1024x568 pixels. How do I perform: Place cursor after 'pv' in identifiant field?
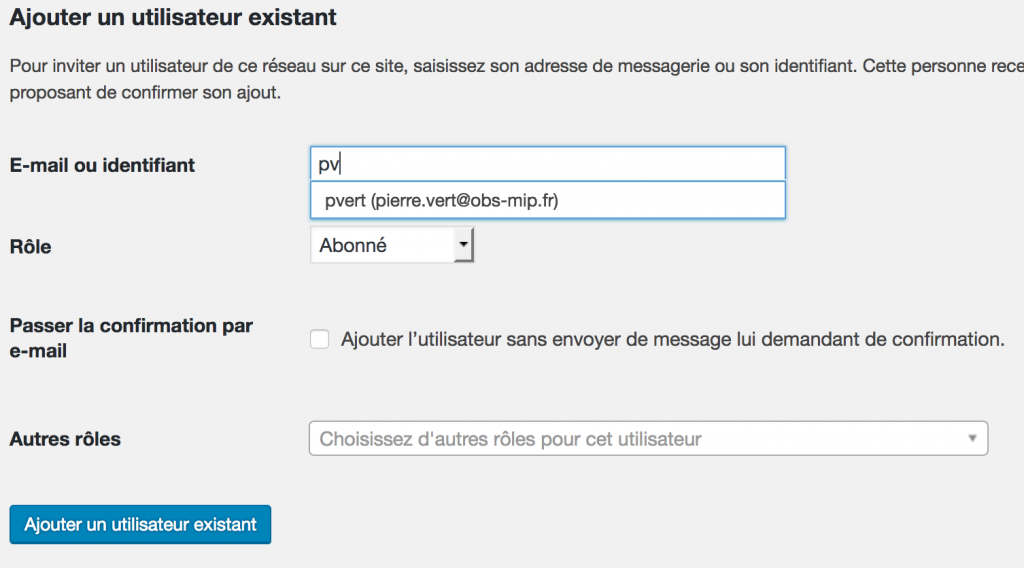click(x=341, y=164)
